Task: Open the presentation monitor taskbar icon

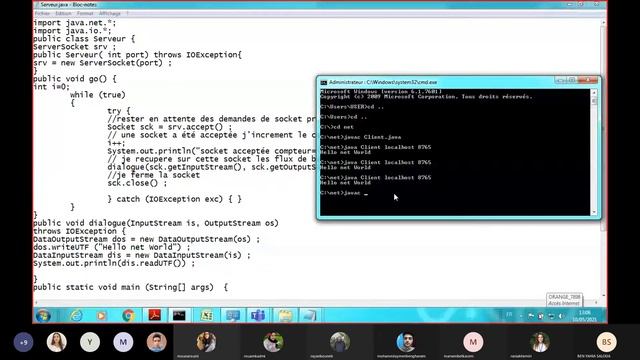Action: click(233, 316)
